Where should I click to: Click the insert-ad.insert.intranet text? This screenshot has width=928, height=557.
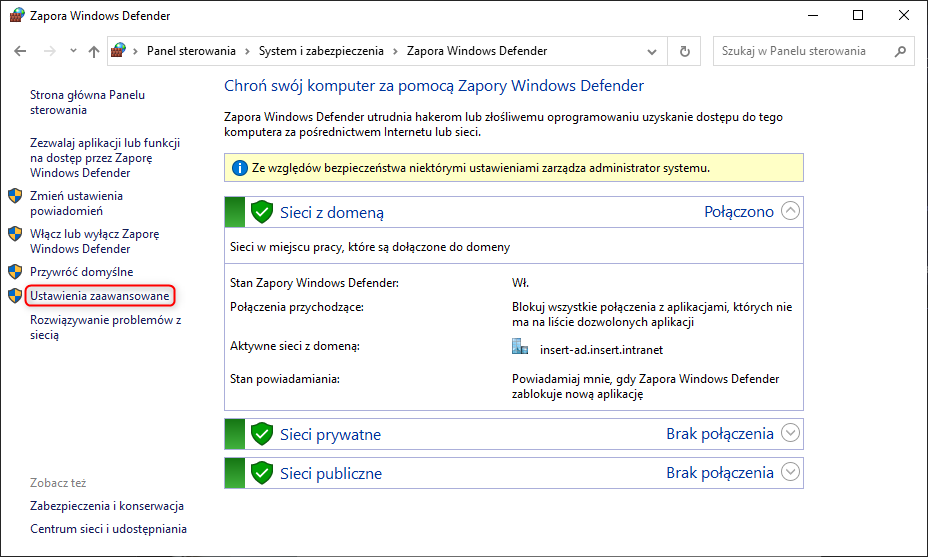pos(601,350)
